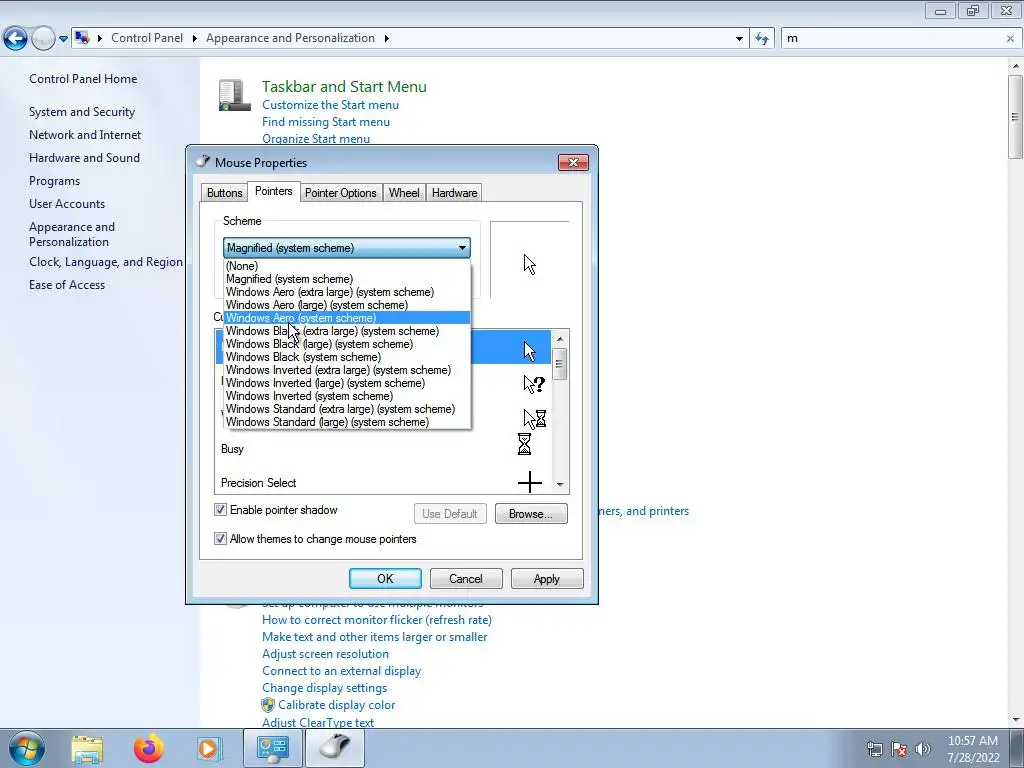Open Ease of Access in sidebar

pos(67,285)
